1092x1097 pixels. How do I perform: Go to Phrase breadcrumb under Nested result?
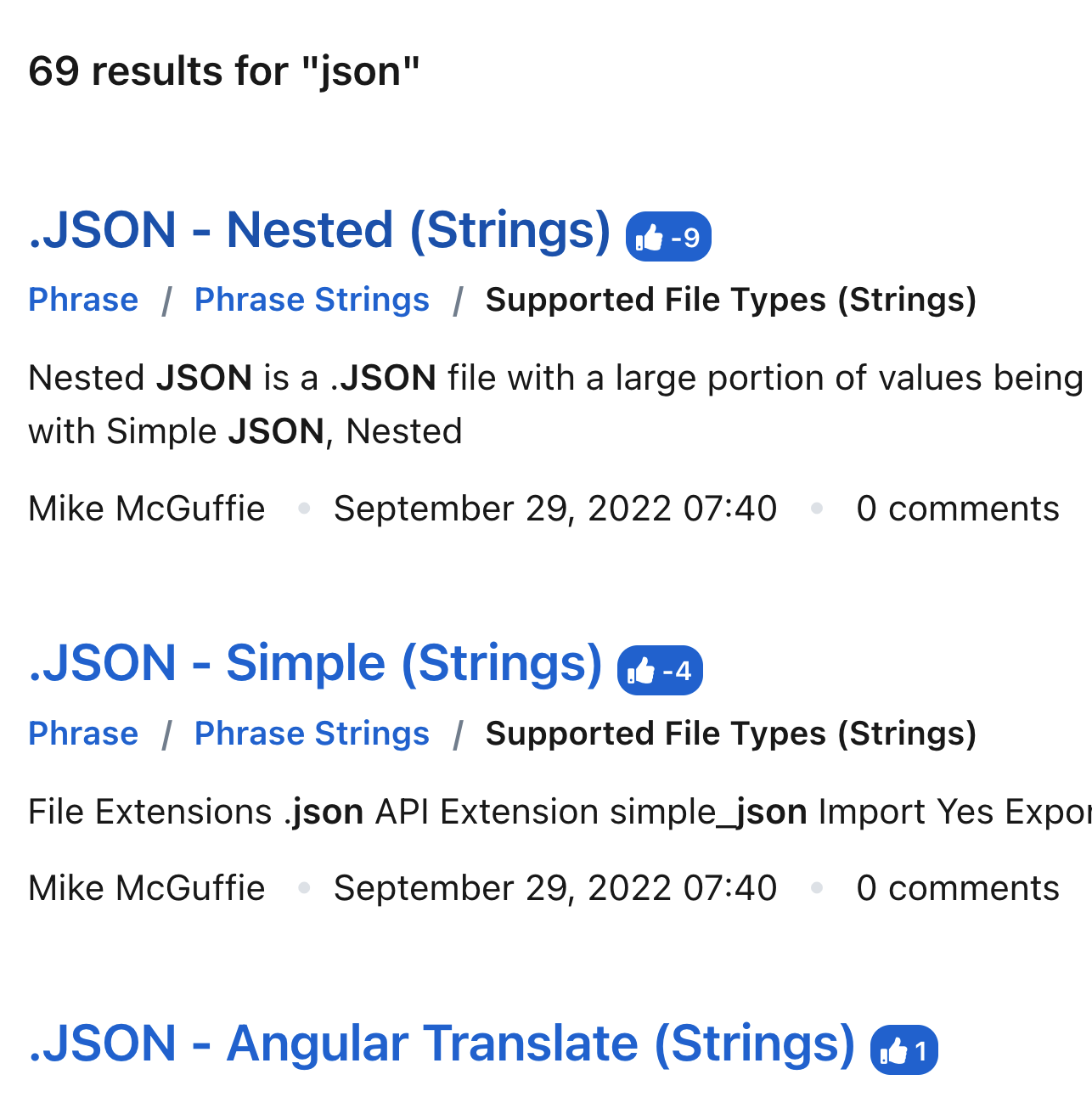pyautogui.click(x=83, y=301)
